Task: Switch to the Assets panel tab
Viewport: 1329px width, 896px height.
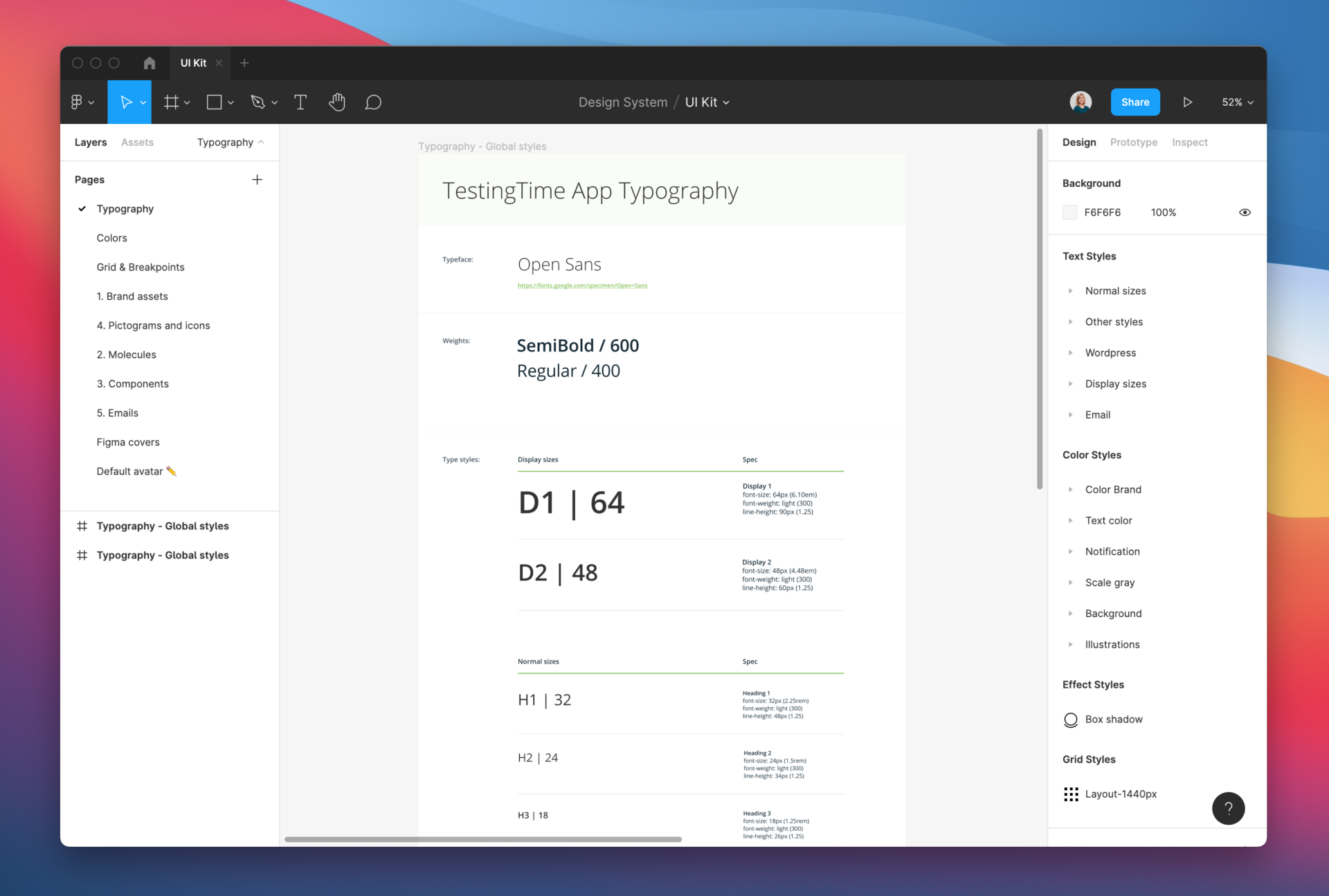Action: tap(136, 142)
